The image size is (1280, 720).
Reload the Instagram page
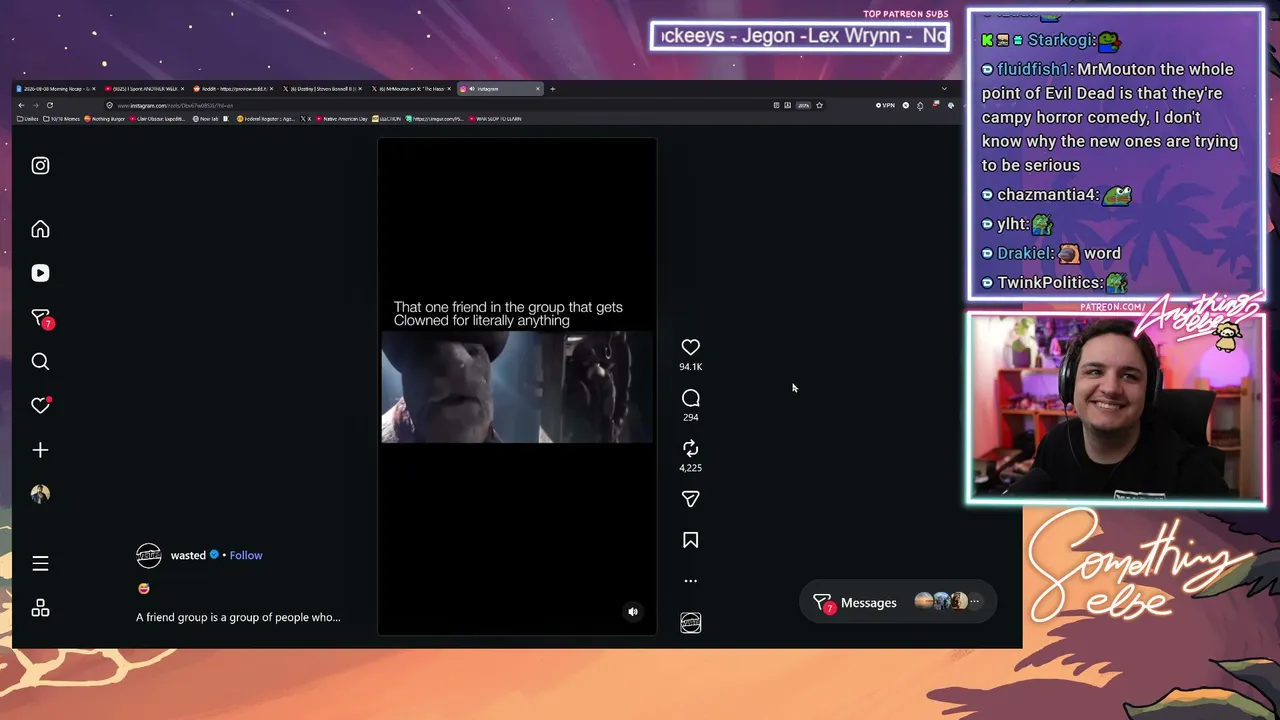[49, 105]
